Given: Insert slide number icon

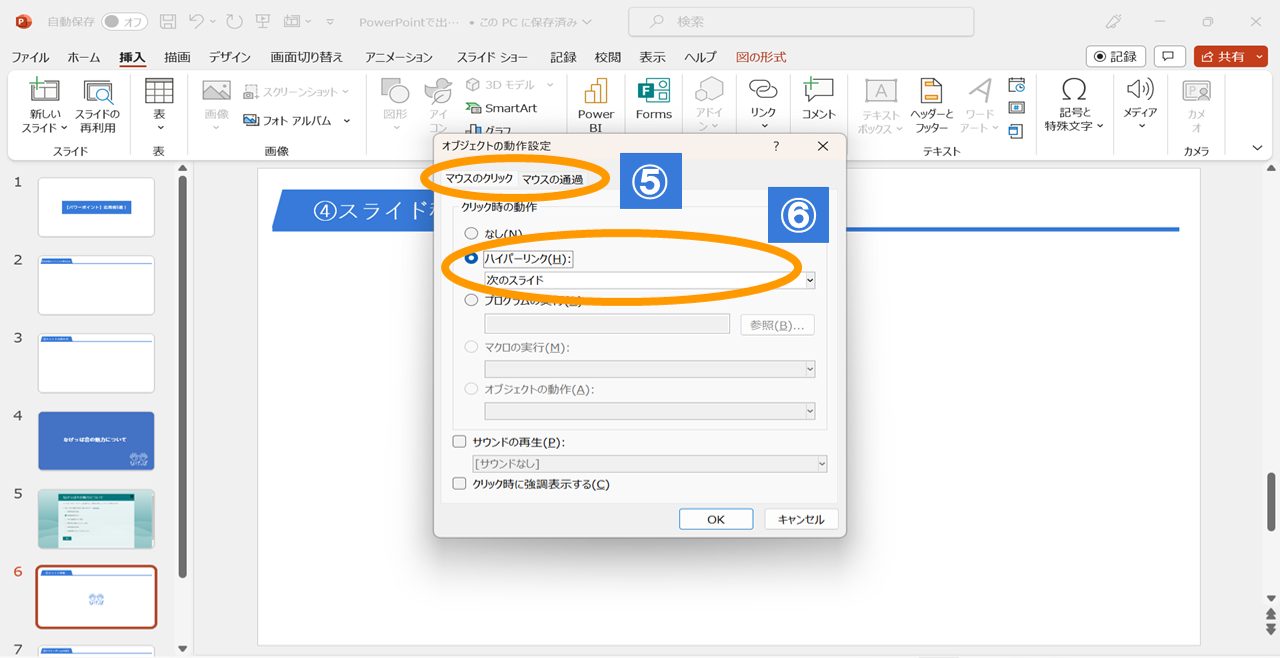Looking at the screenshot, I should click(x=1016, y=107).
